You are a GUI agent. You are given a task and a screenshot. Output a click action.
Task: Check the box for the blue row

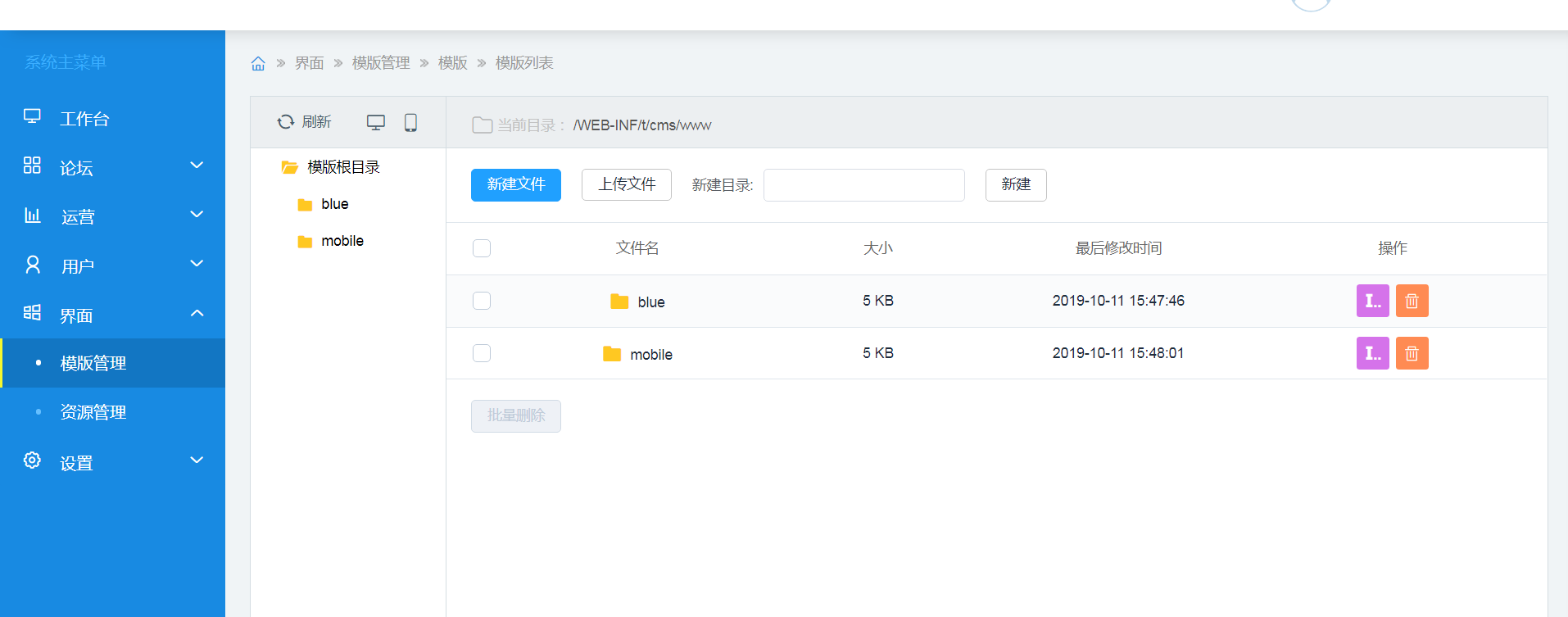pyautogui.click(x=482, y=301)
